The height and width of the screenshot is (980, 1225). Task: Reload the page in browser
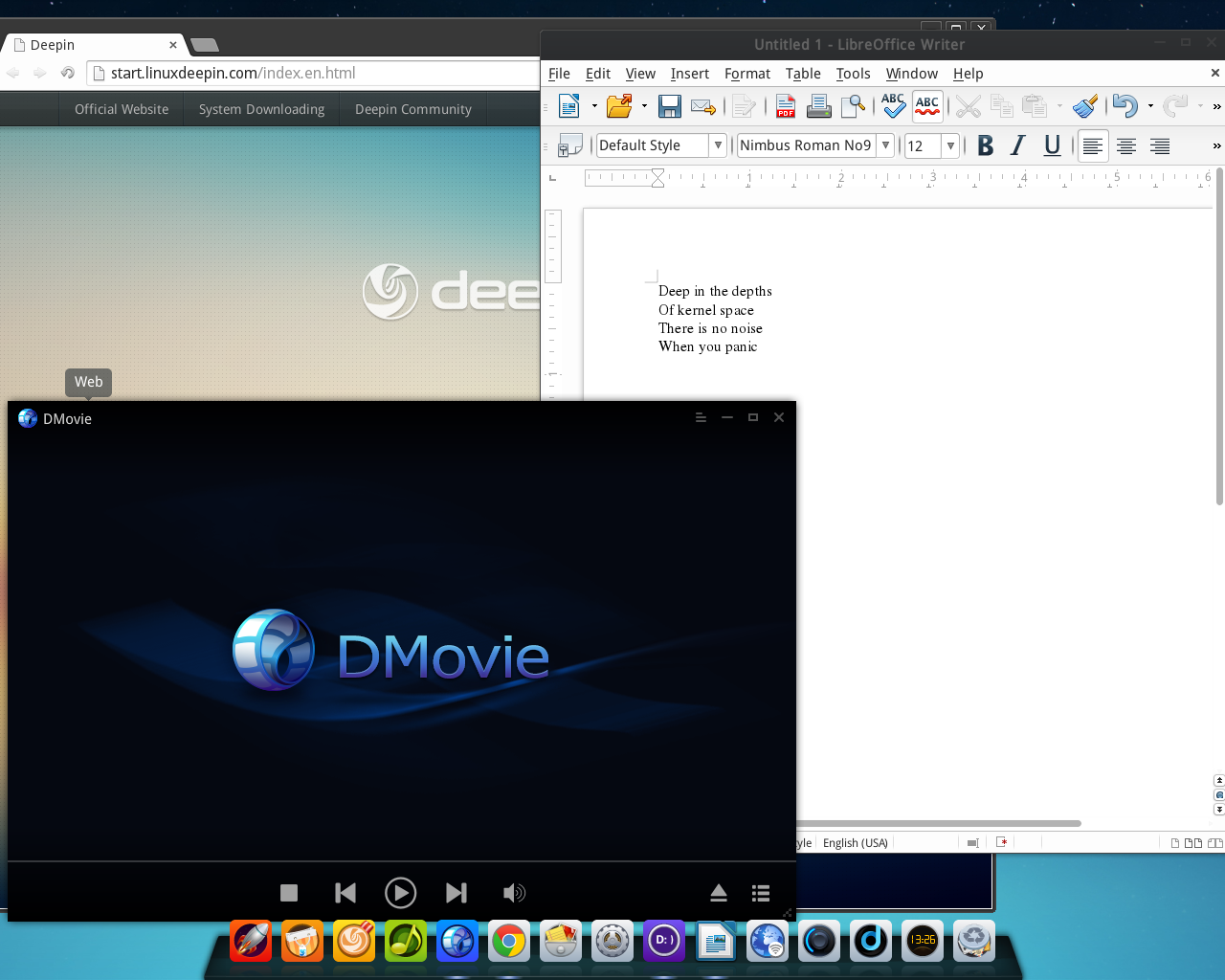click(68, 73)
